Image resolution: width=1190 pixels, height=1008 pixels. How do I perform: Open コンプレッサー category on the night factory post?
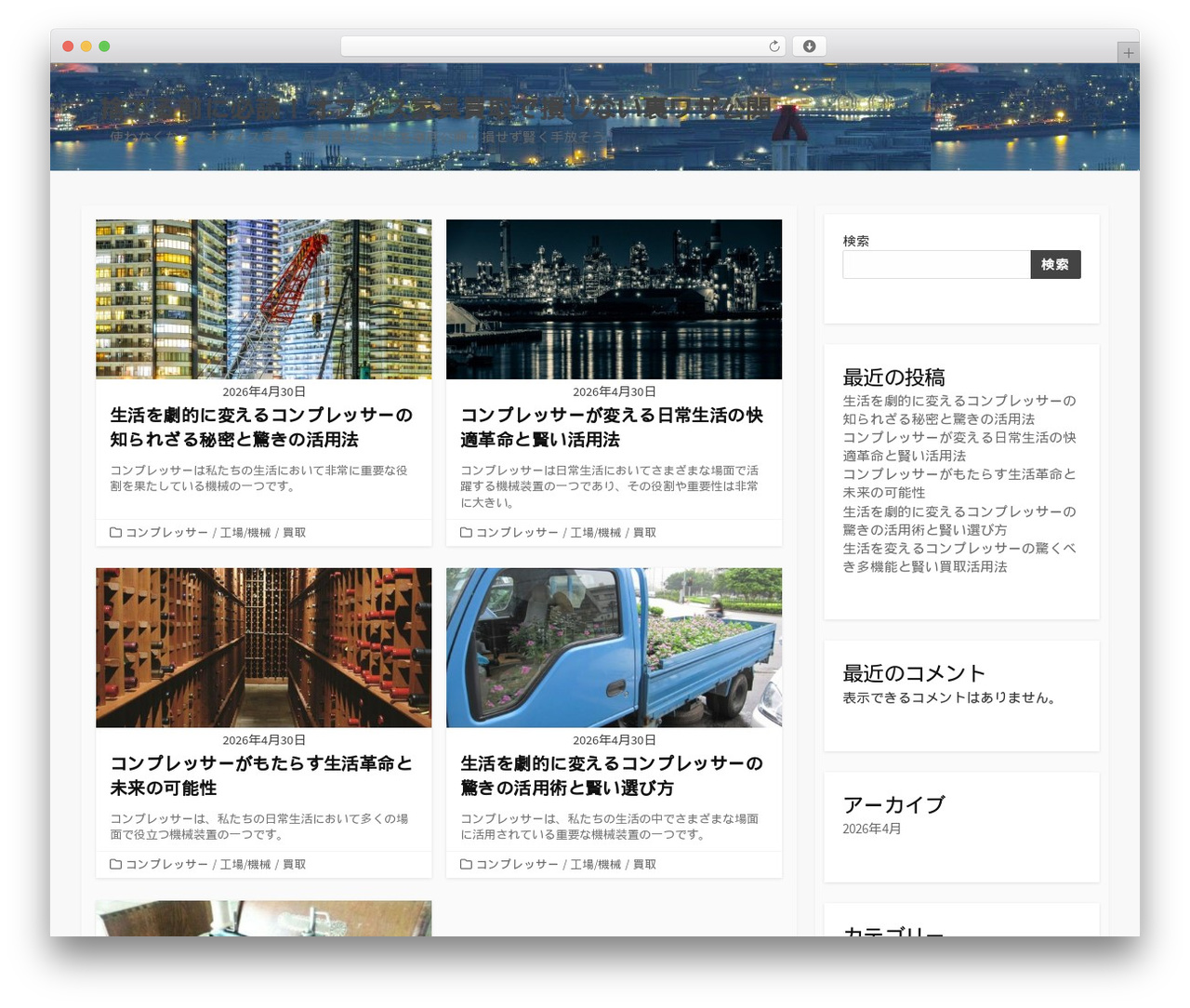518,533
